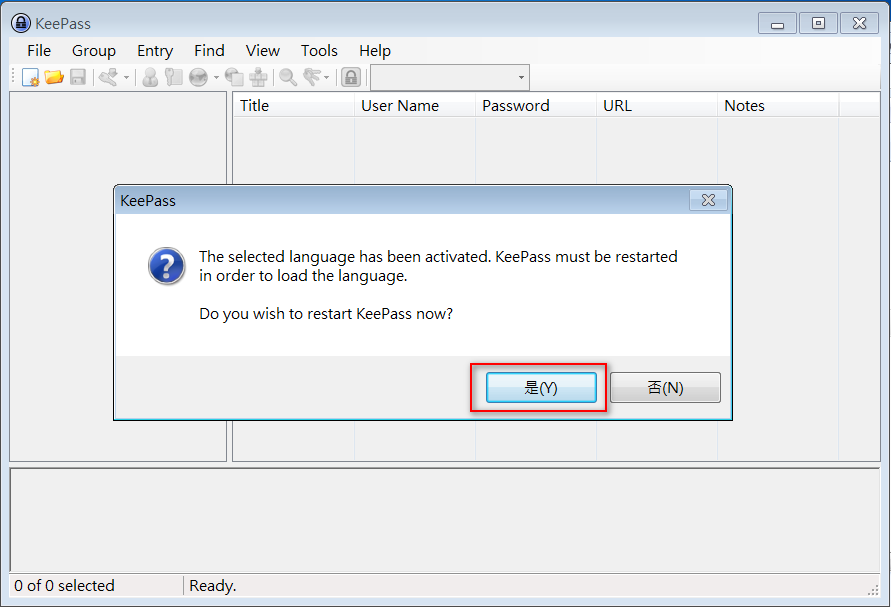Click the Show Entries keys icon
This screenshot has width=891, height=607.
click(313, 77)
